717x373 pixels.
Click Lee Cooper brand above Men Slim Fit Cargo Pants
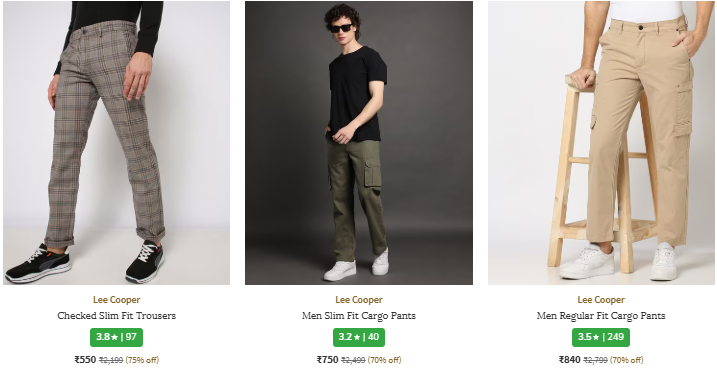(359, 300)
